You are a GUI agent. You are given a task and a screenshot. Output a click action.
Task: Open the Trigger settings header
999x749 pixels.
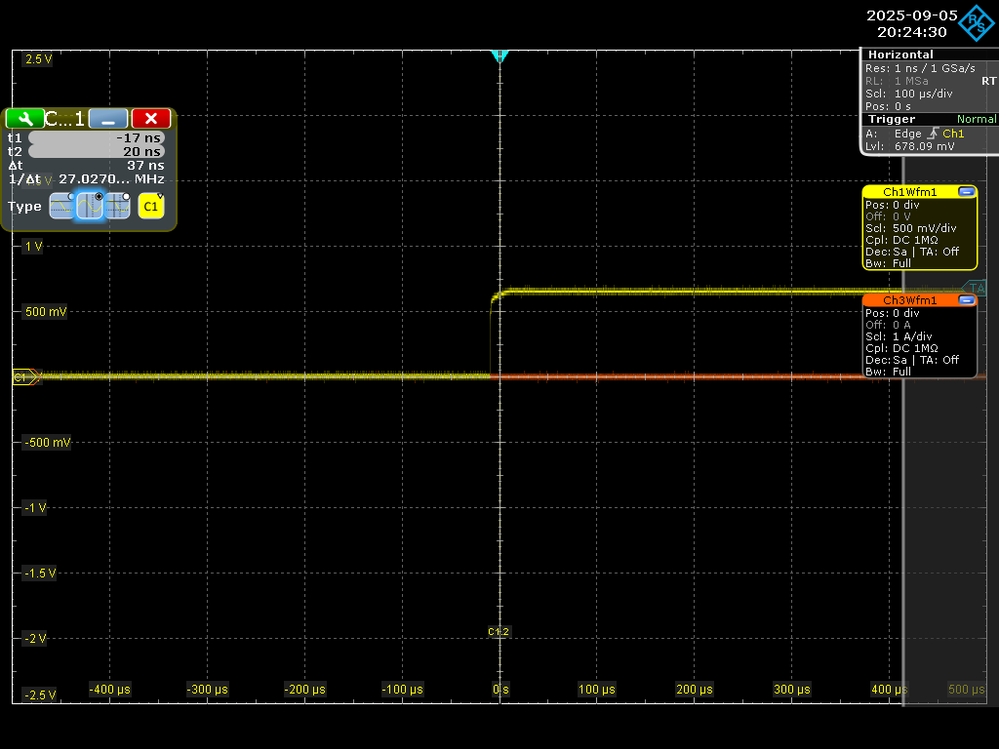(x=891, y=119)
